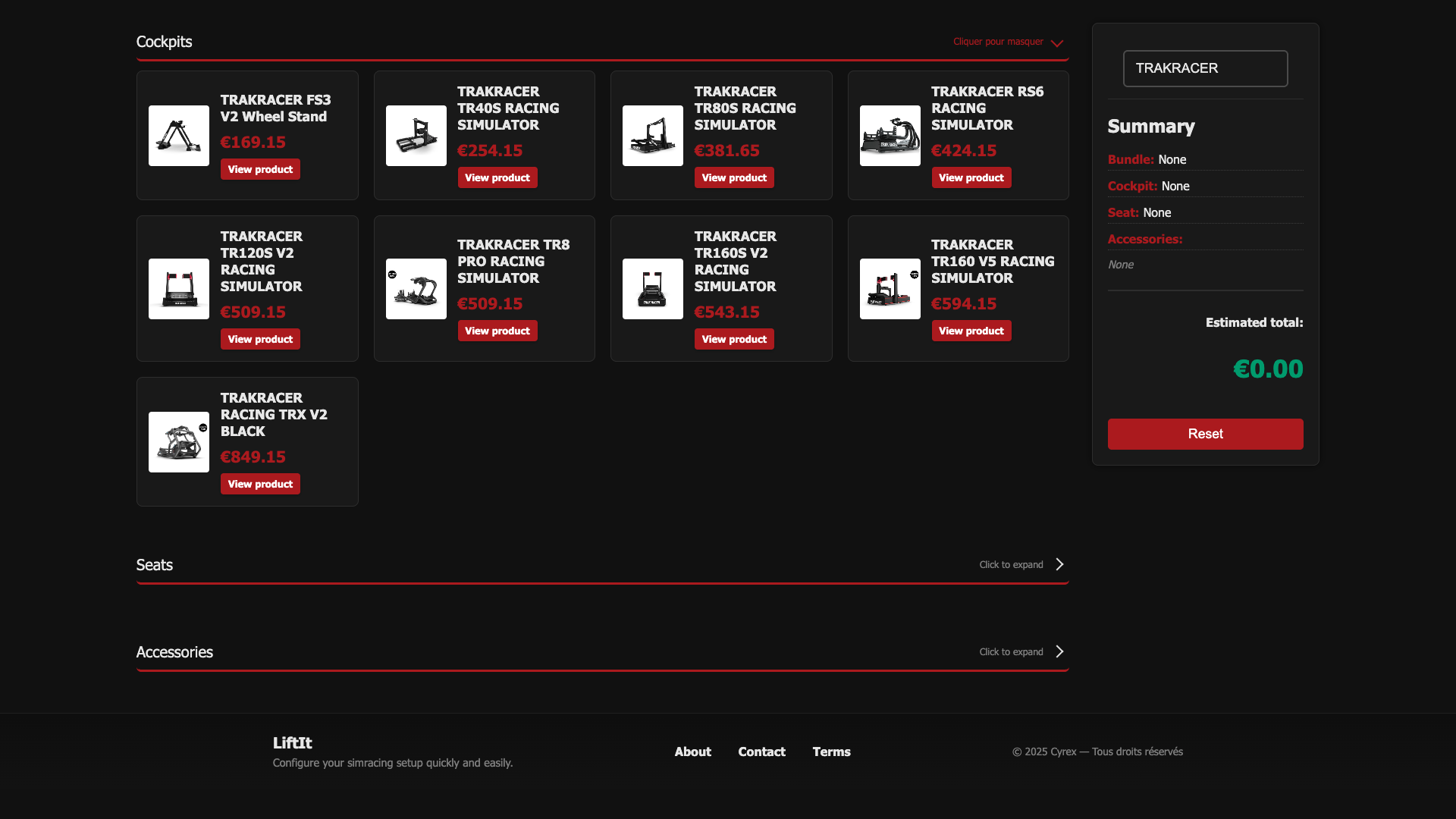Image resolution: width=1456 pixels, height=819 pixels.
Task: Select the TR160 V5 thumbnail image
Action: click(x=890, y=289)
